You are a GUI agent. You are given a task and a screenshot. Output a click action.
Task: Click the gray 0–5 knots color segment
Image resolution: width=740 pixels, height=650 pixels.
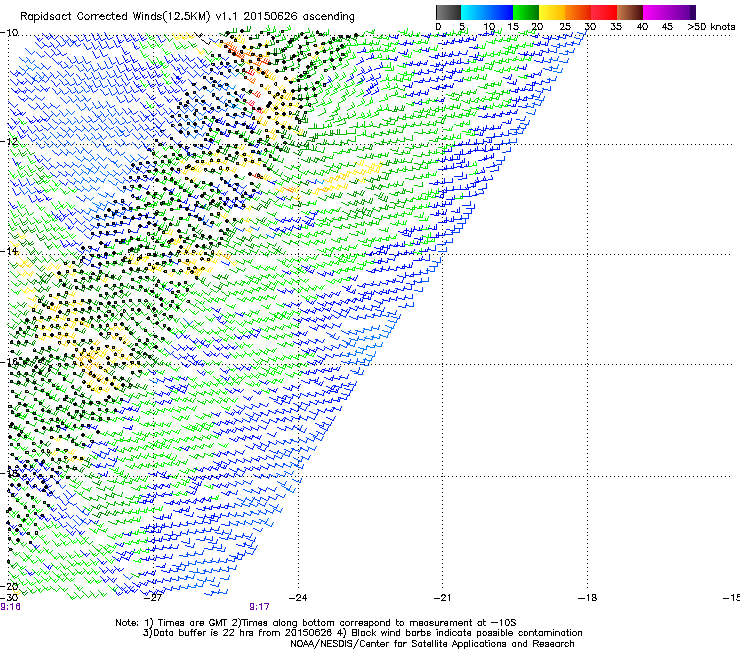coord(448,12)
